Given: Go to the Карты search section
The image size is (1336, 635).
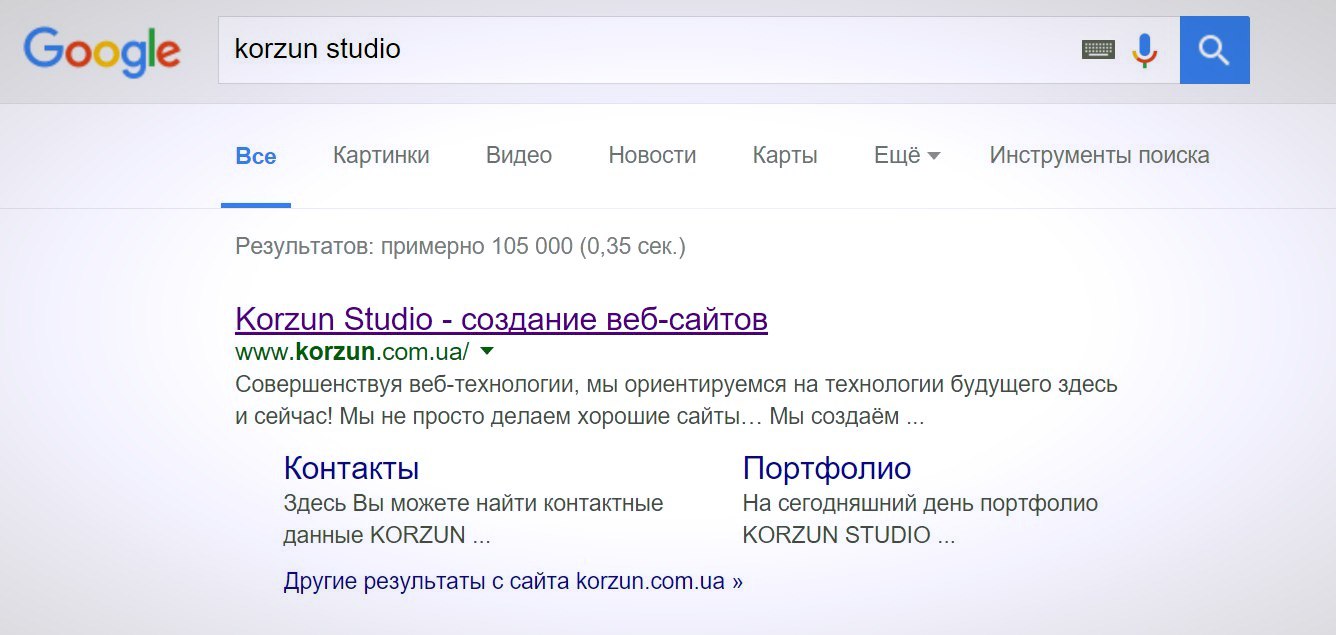Looking at the screenshot, I should point(784,155).
